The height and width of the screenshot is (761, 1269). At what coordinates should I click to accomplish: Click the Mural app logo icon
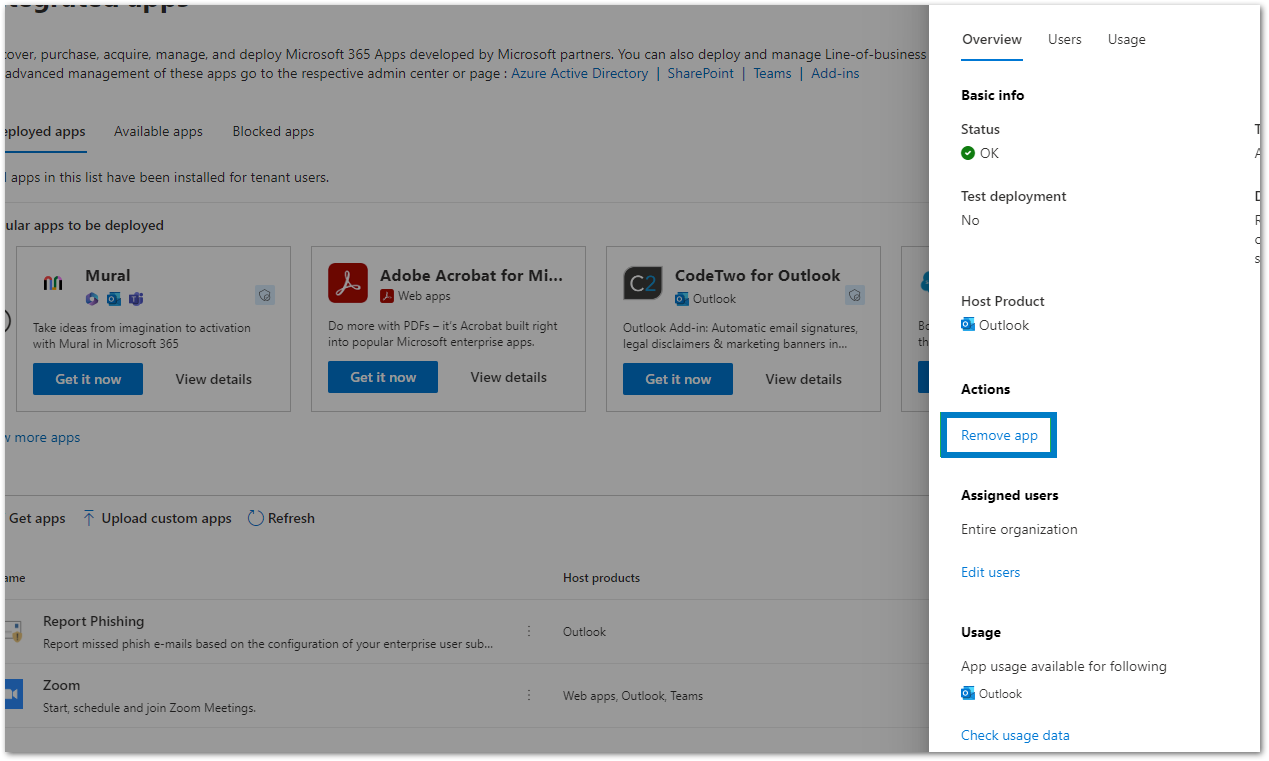53,284
